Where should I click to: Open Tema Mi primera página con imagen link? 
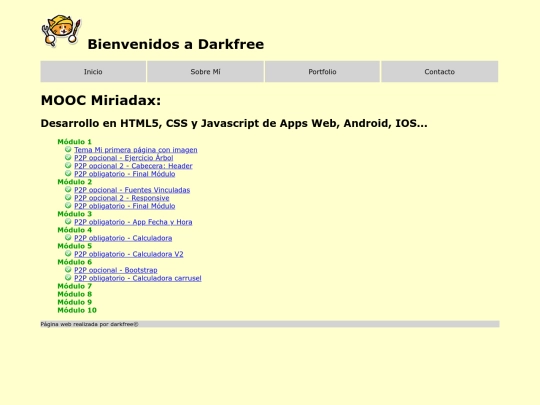pos(136,150)
